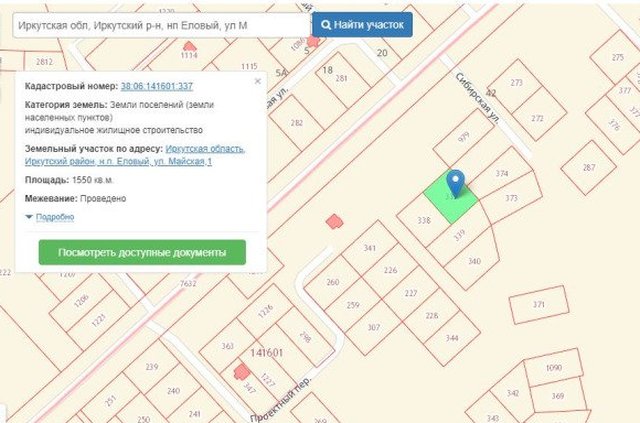
Task: Select parcel 287 on the map
Action: click(x=589, y=167)
